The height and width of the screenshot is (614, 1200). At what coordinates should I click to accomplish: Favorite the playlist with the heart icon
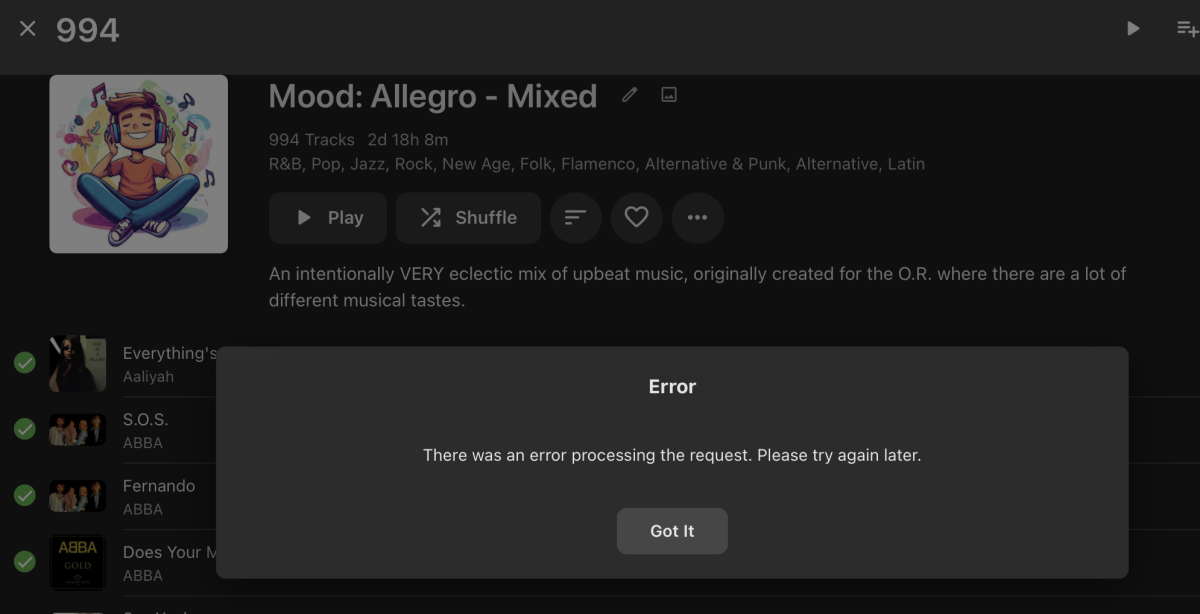[x=636, y=217]
